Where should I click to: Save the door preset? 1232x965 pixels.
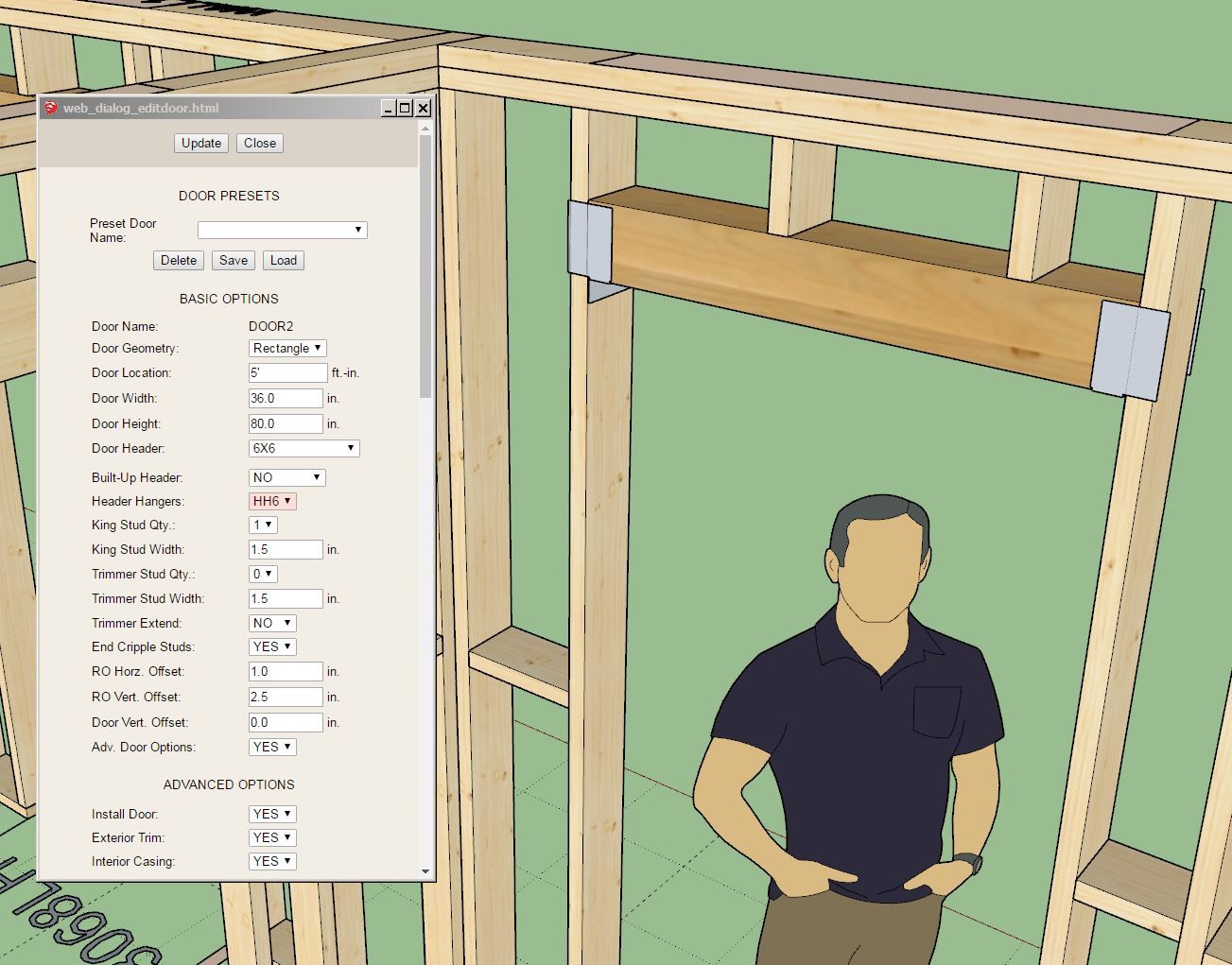click(x=234, y=261)
